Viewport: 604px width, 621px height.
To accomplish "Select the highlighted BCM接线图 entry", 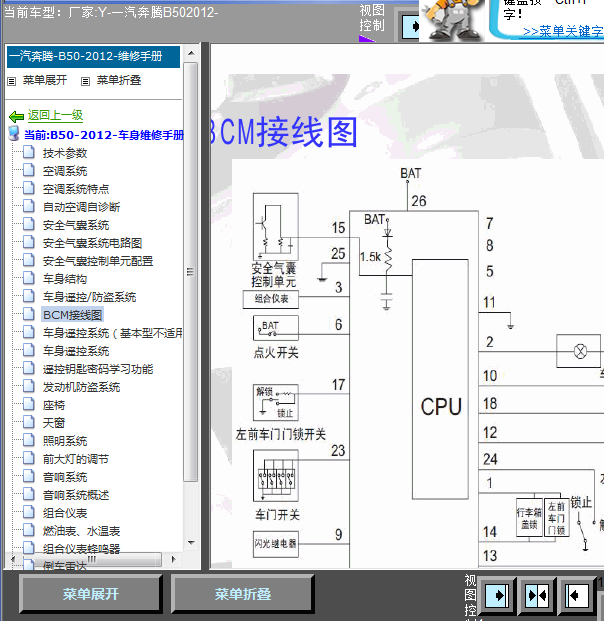I will pos(72,315).
